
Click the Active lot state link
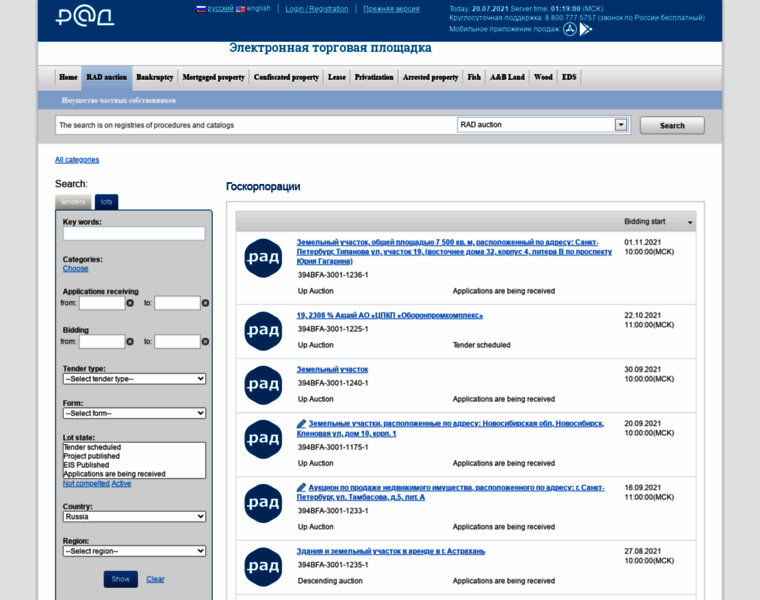(121, 484)
